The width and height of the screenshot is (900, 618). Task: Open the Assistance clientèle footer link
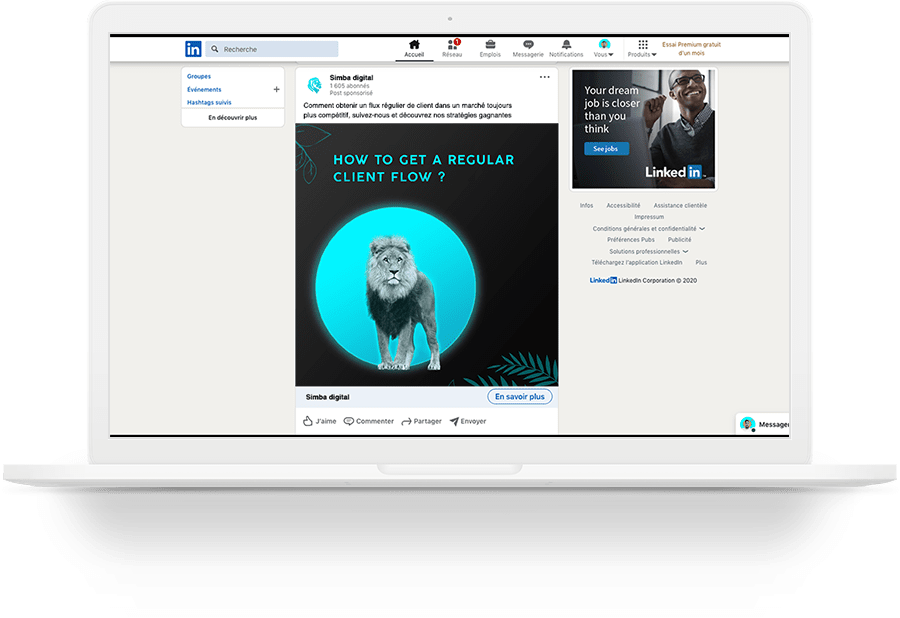coord(680,205)
